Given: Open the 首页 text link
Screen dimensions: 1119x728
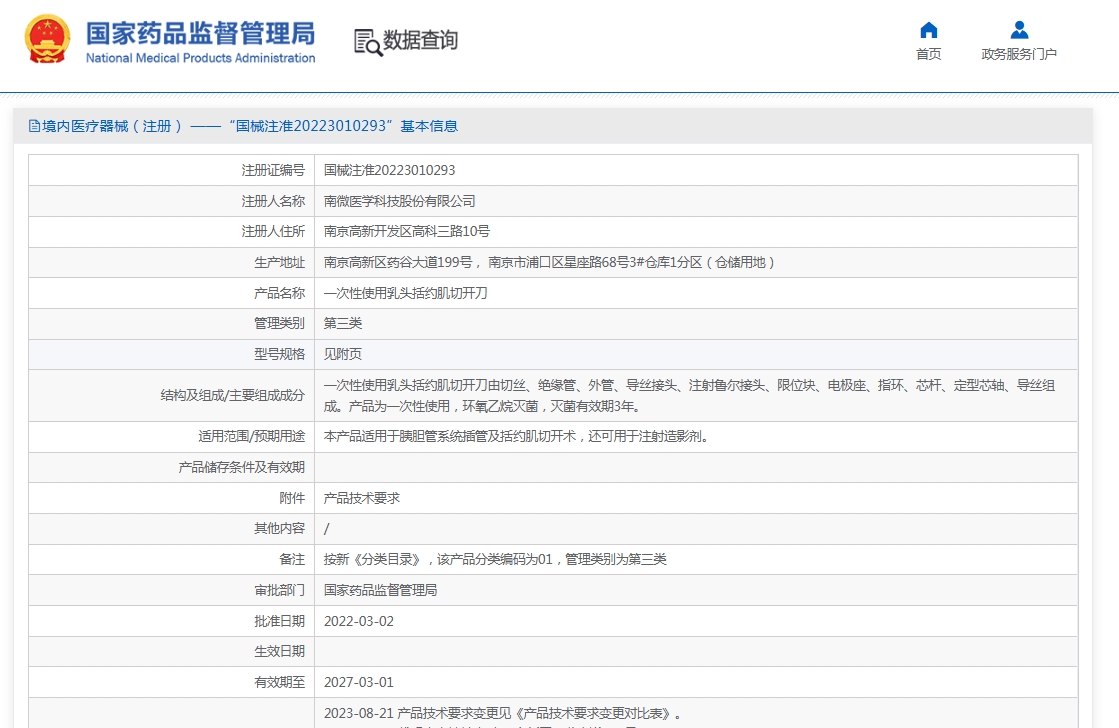Looking at the screenshot, I should pos(928,54).
